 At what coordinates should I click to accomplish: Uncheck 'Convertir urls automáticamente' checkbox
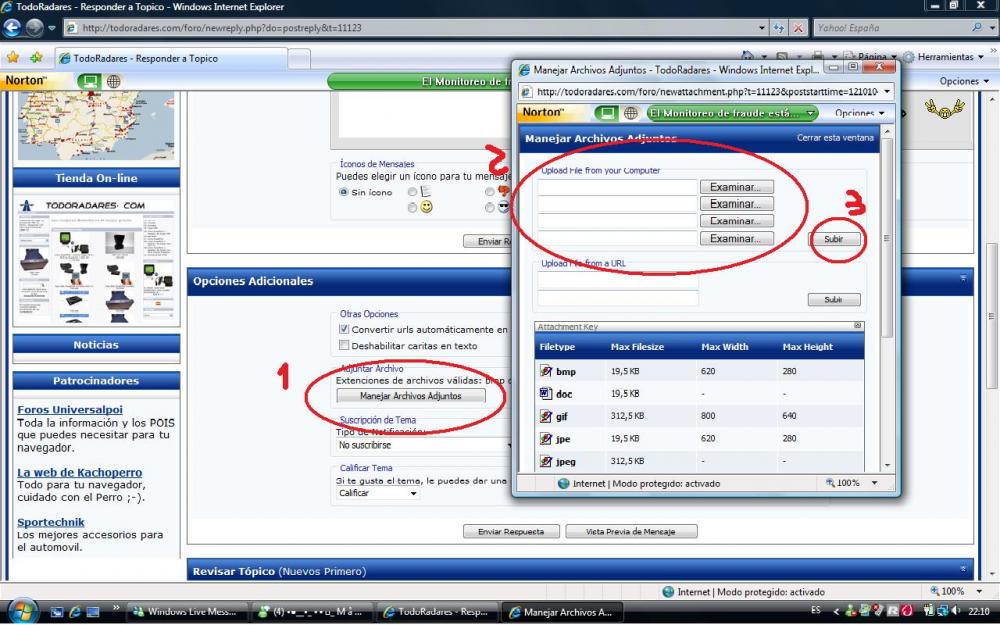tap(344, 329)
